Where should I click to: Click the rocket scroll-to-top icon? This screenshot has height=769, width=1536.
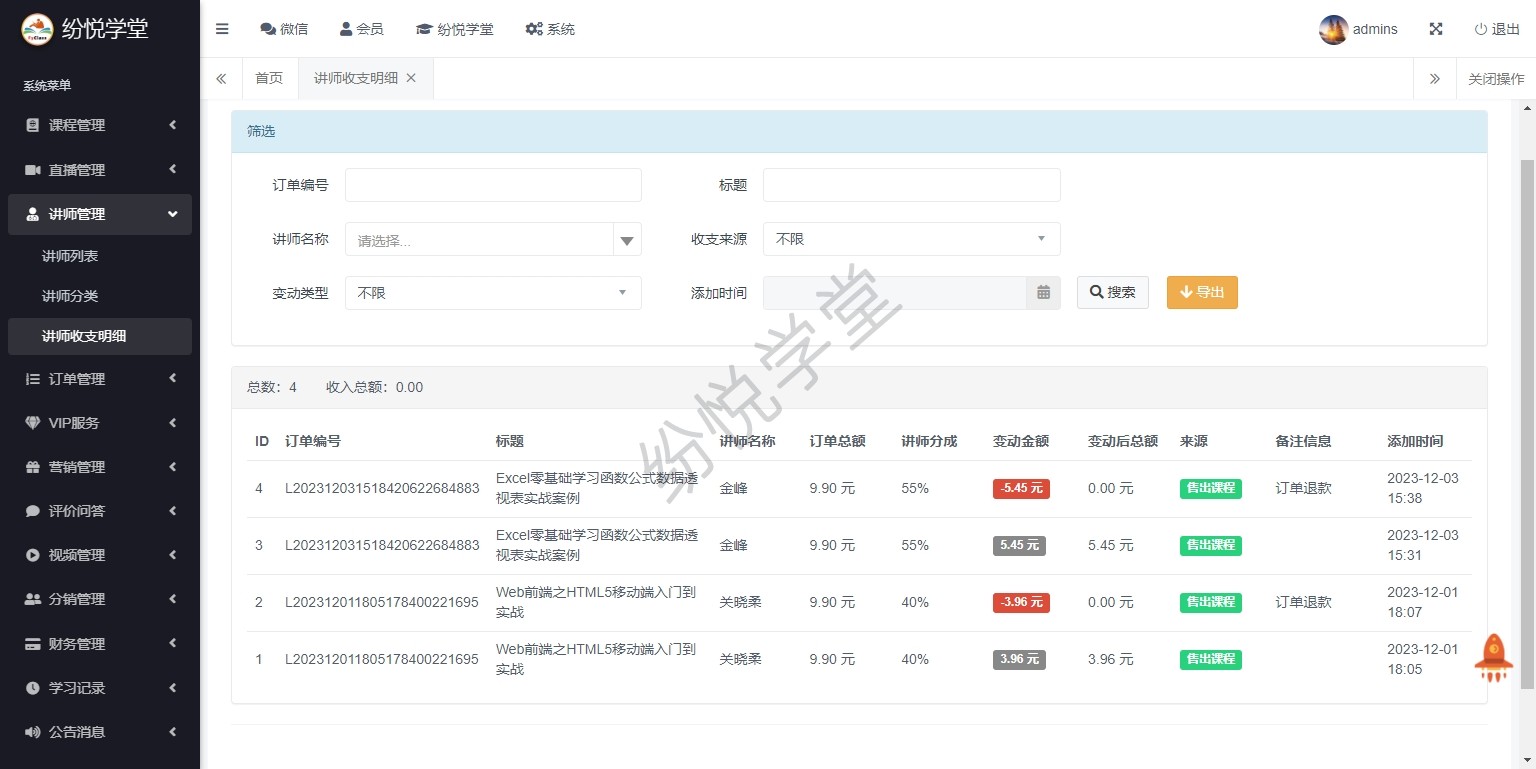[x=1493, y=657]
